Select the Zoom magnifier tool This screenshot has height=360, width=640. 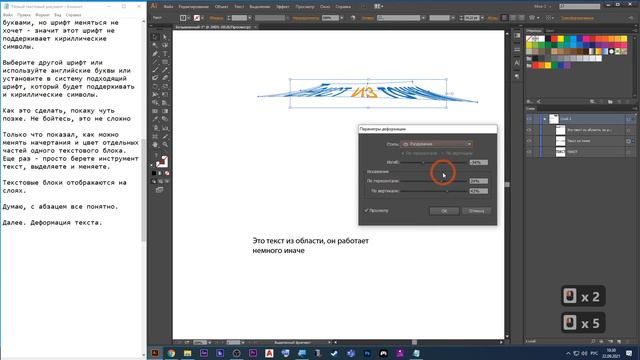[165, 144]
